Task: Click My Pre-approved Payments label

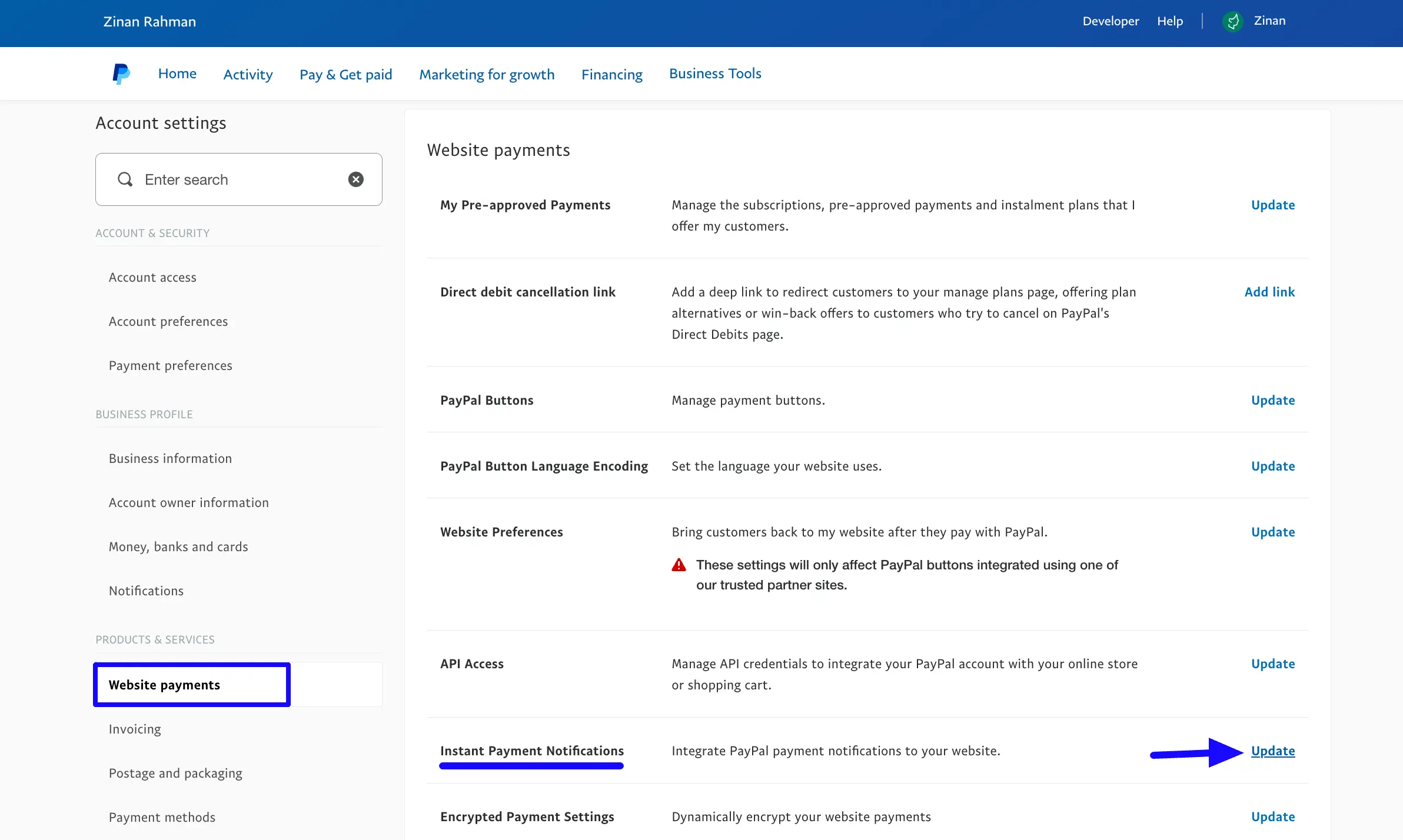Action: pos(525,205)
